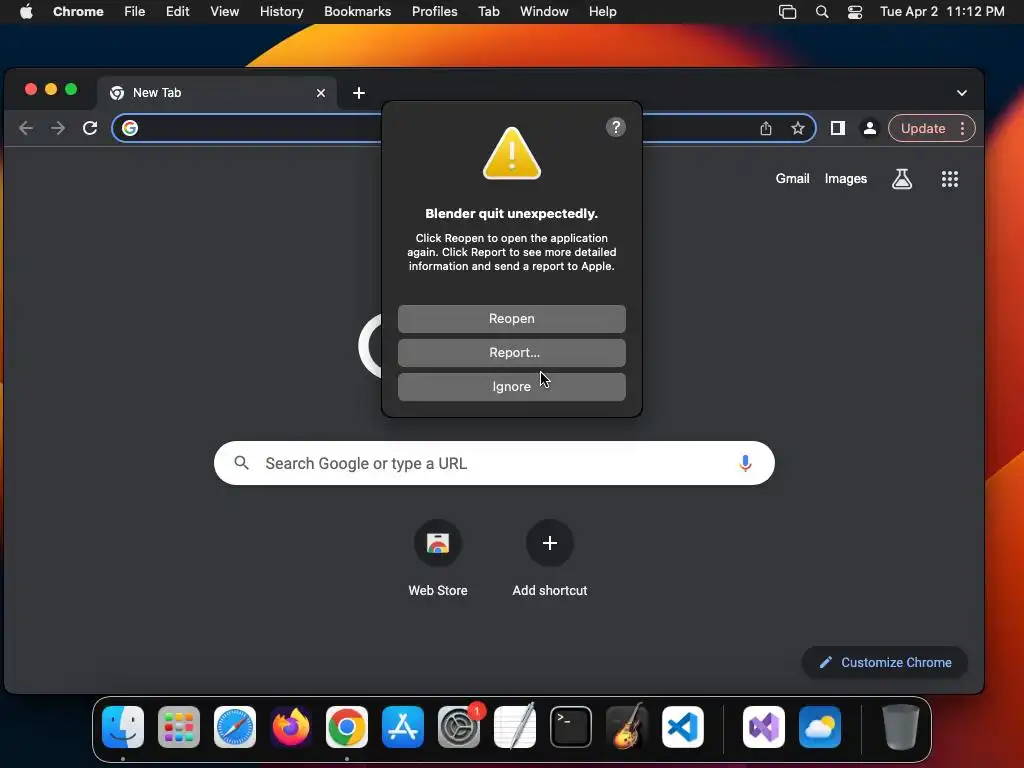Launch Safari from the Dock
The width and height of the screenshot is (1024, 768).
234,727
